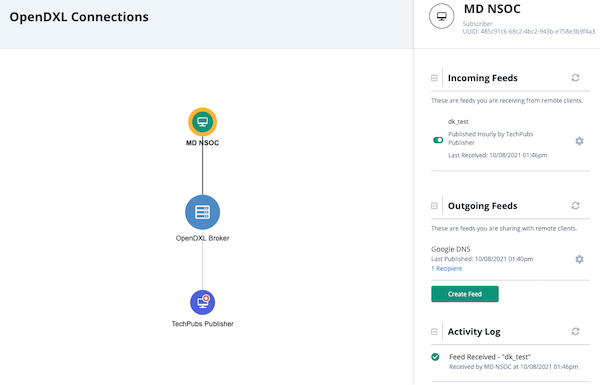Refresh the Outgoing Feeds section
Image resolution: width=600 pixels, height=385 pixels.
tap(575, 206)
